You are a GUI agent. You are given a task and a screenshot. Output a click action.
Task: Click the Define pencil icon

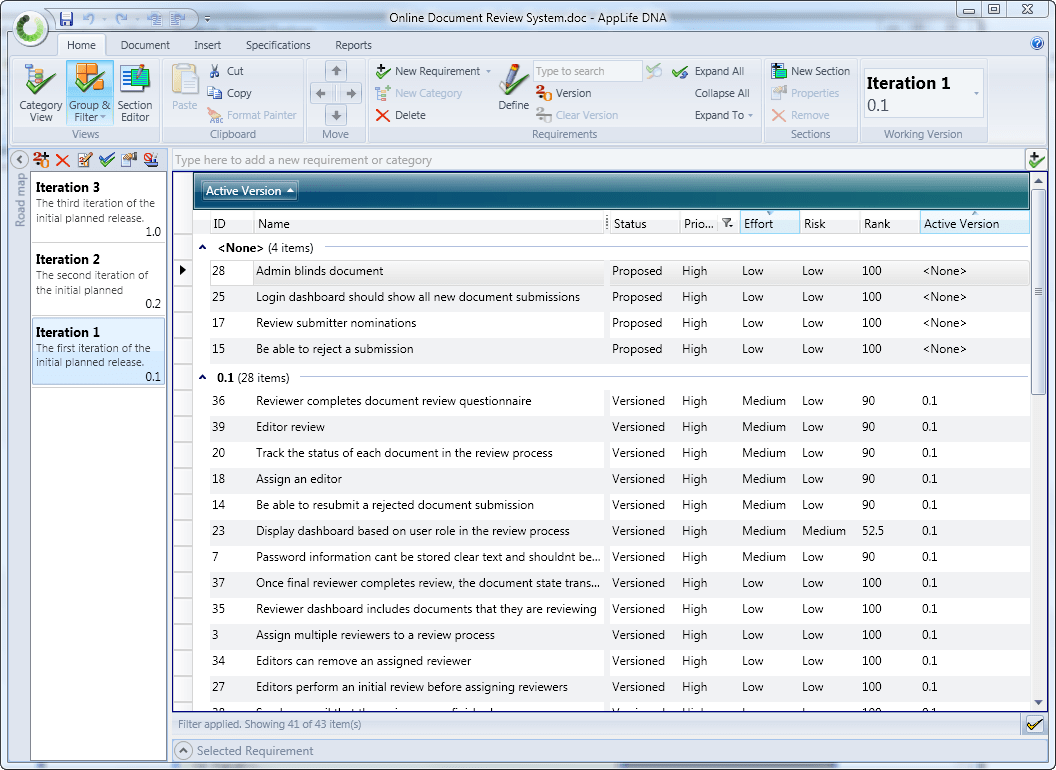click(x=514, y=80)
